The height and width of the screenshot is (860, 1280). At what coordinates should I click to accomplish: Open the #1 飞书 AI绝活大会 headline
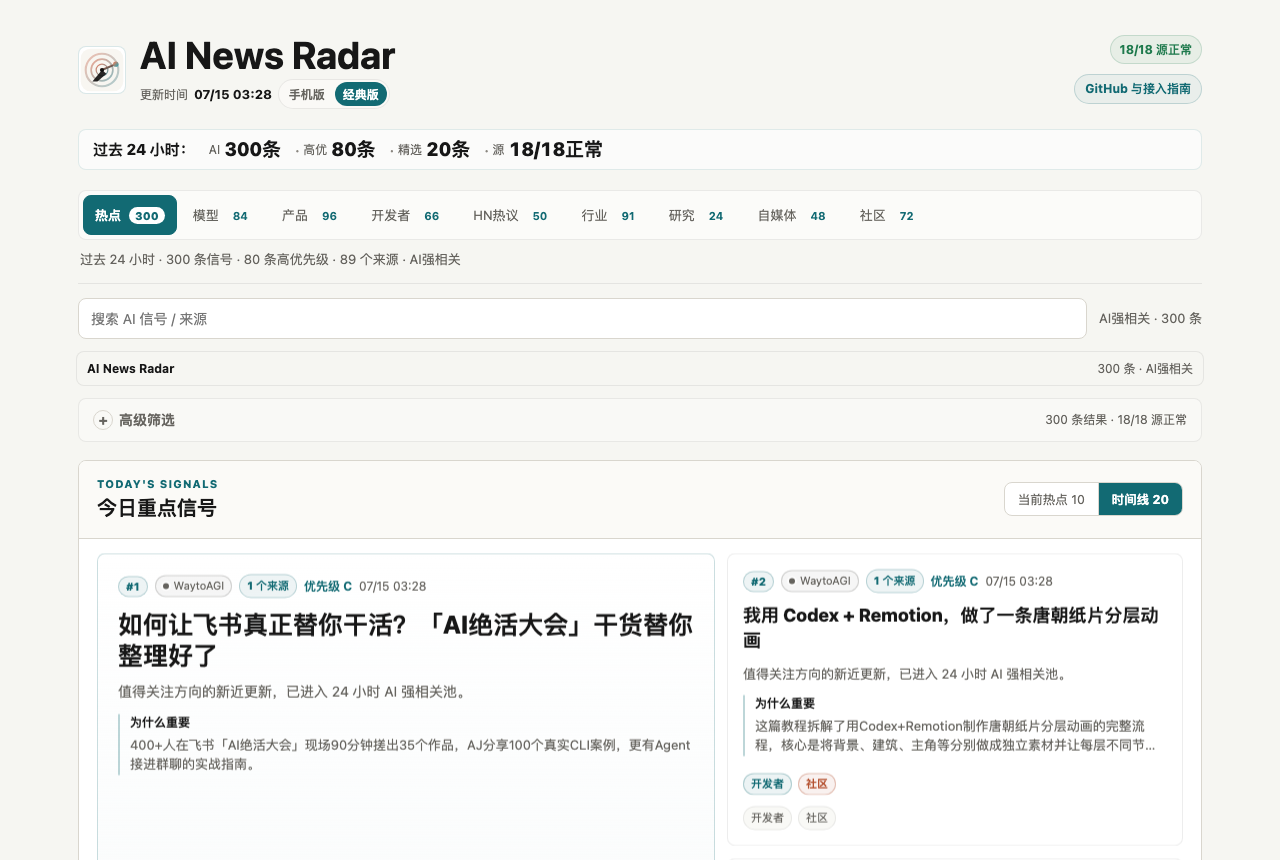(405, 640)
